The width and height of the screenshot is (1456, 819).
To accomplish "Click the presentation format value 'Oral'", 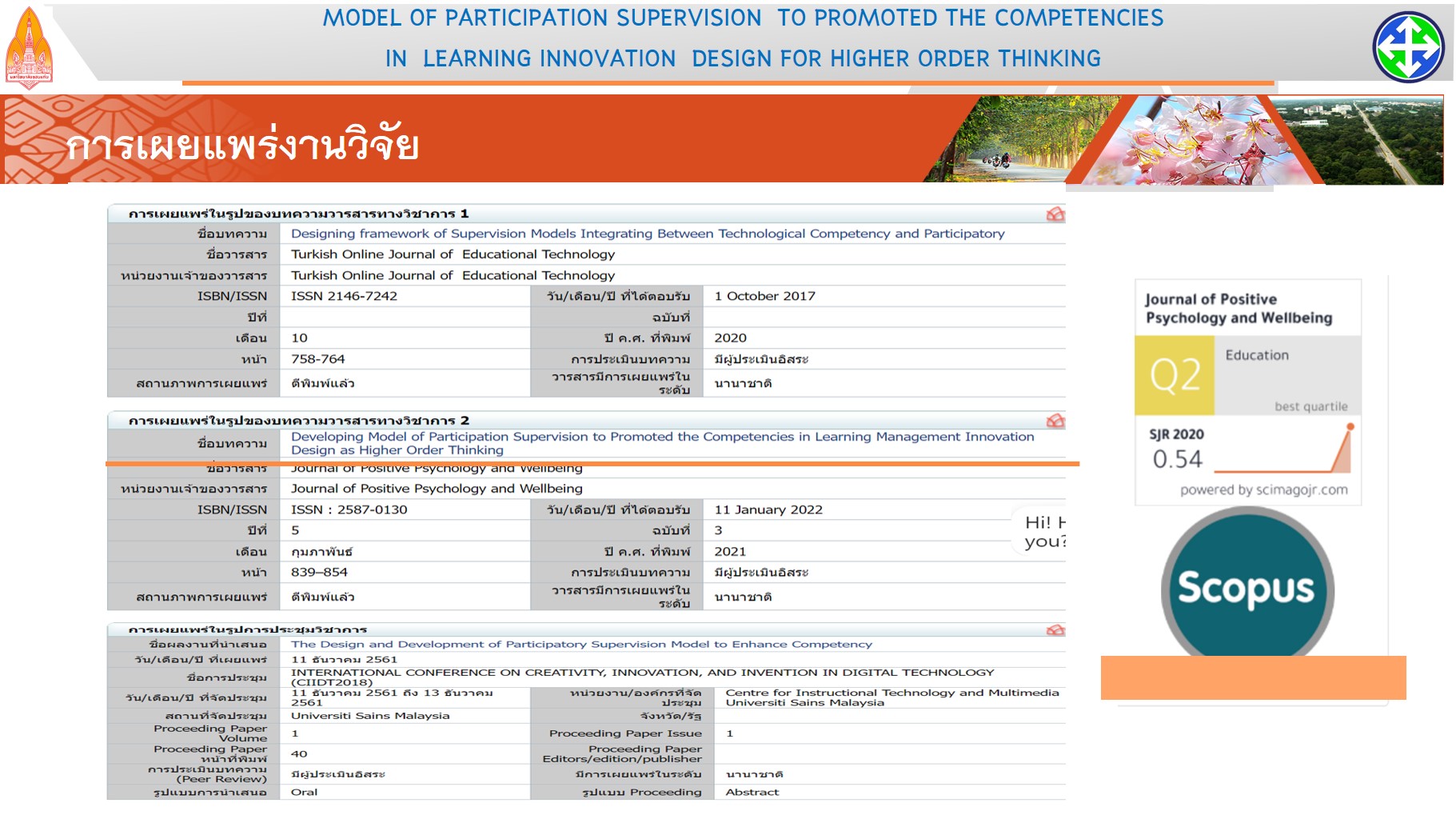I will pos(304,792).
